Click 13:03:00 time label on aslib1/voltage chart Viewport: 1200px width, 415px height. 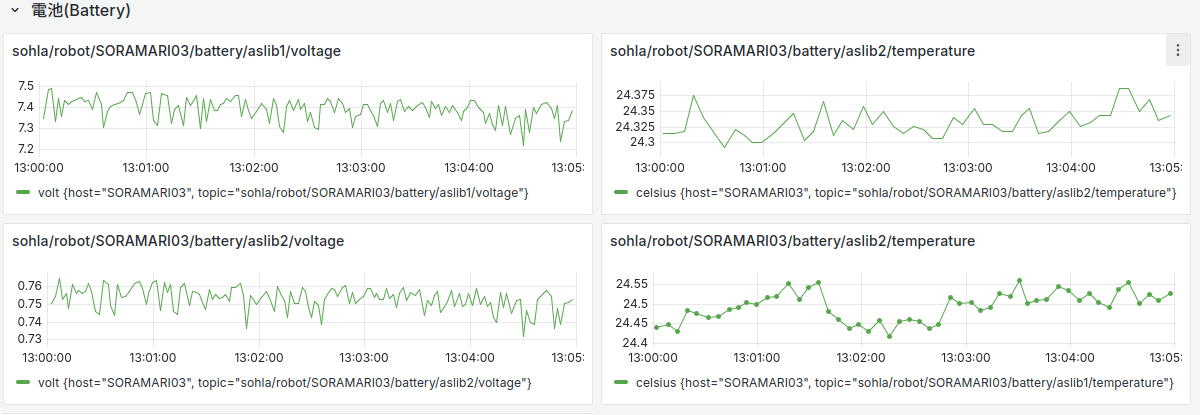360,167
